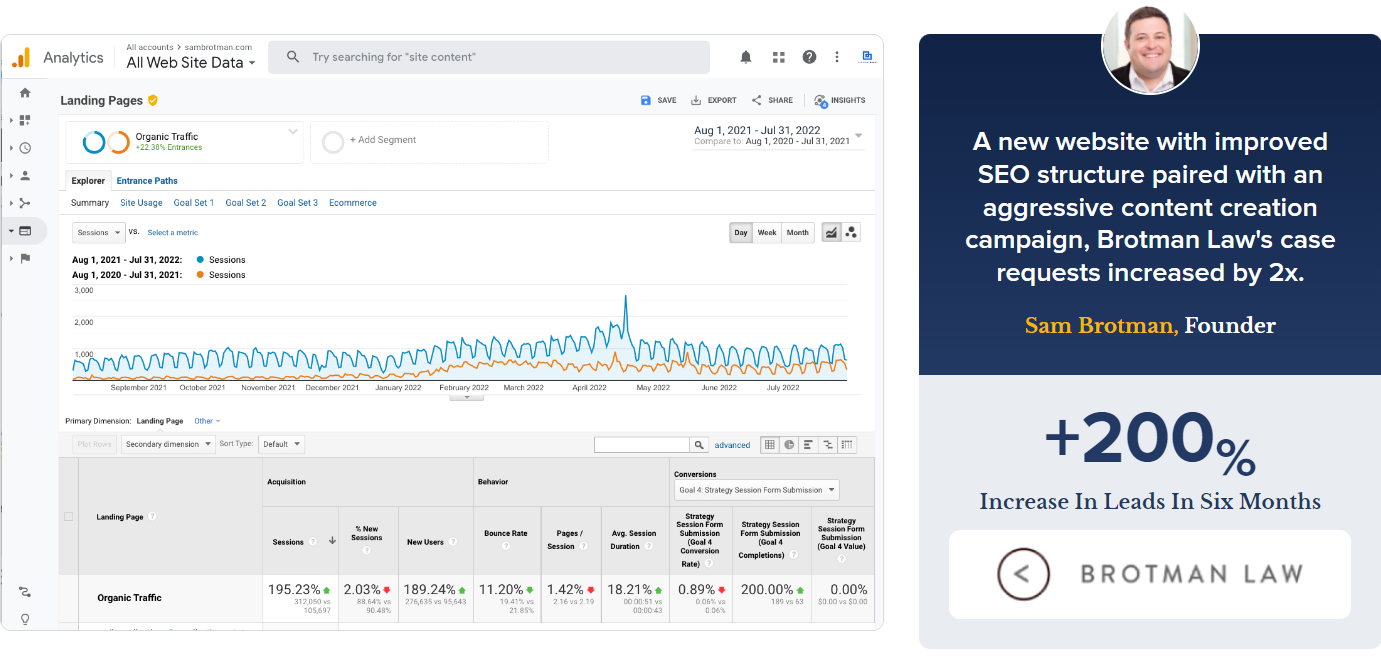This screenshot has width=1381, height=656.
Task: Click the Export button
Action: point(714,100)
